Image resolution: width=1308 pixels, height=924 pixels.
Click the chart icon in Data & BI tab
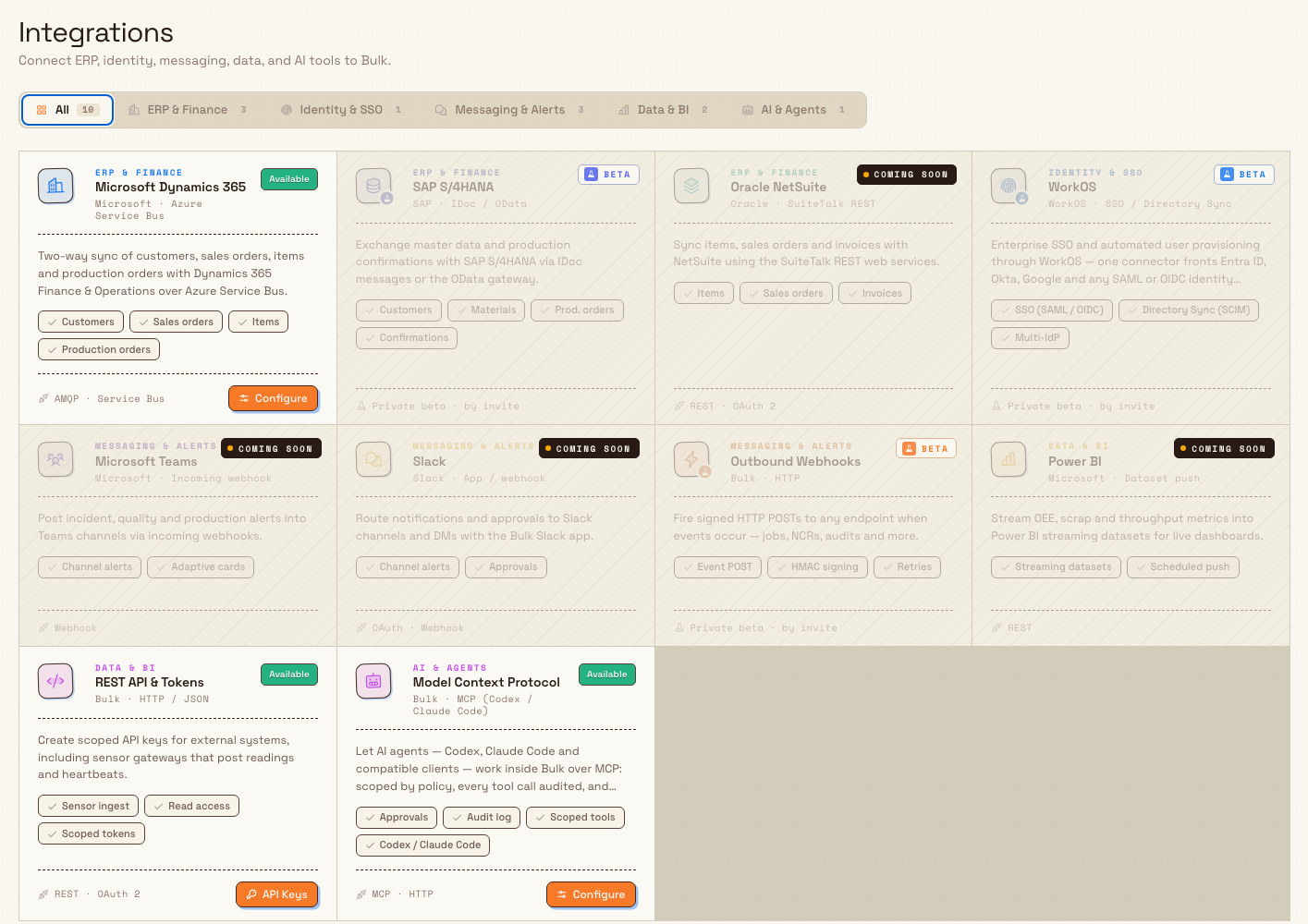pos(624,110)
